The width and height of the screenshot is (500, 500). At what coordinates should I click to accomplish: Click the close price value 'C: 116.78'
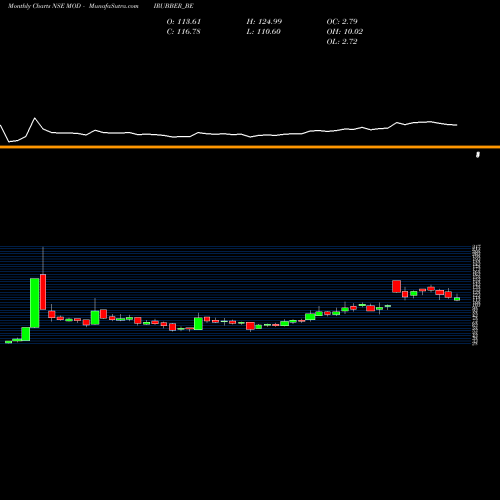point(184,32)
